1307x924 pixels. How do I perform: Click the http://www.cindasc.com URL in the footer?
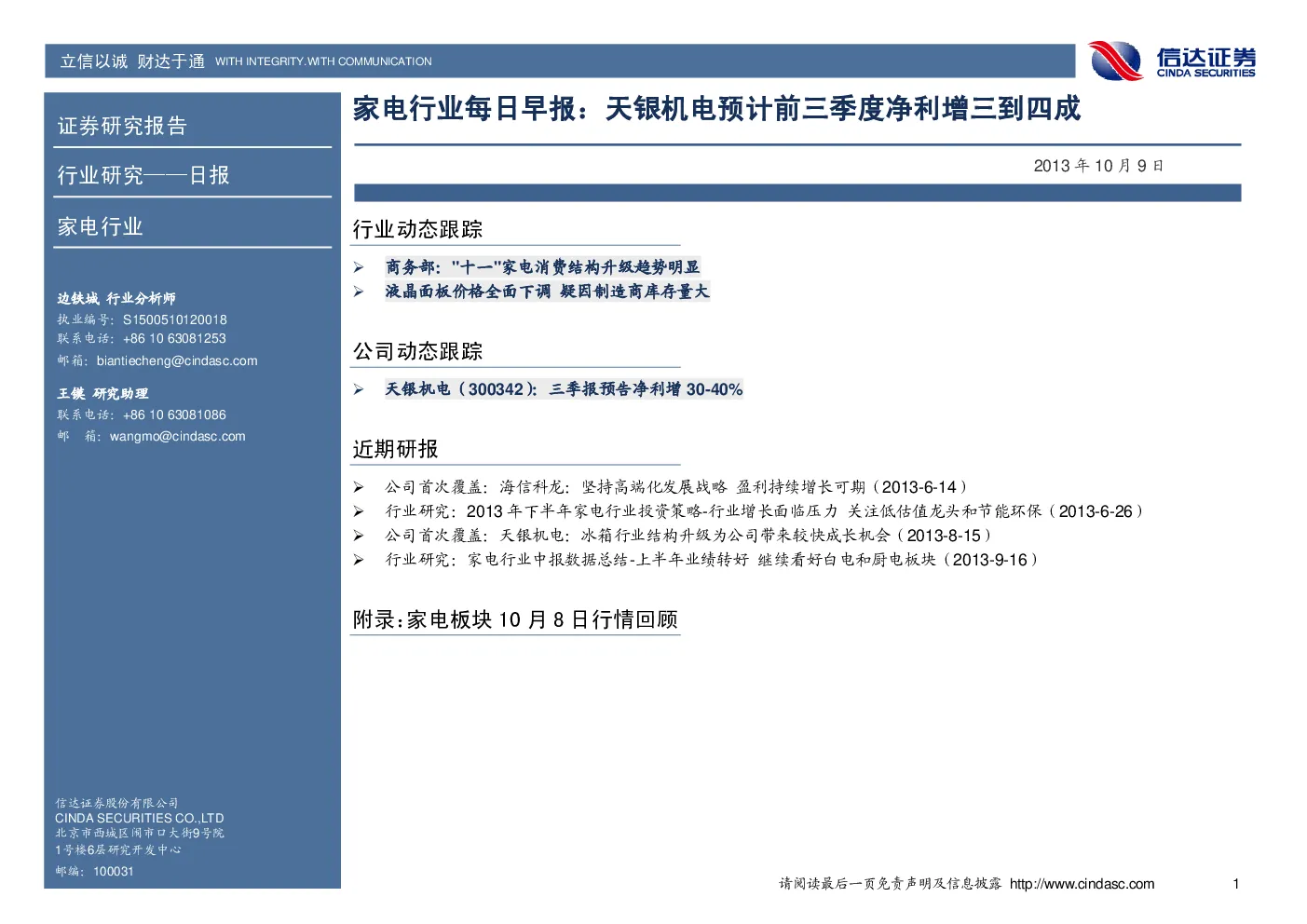[1082, 884]
